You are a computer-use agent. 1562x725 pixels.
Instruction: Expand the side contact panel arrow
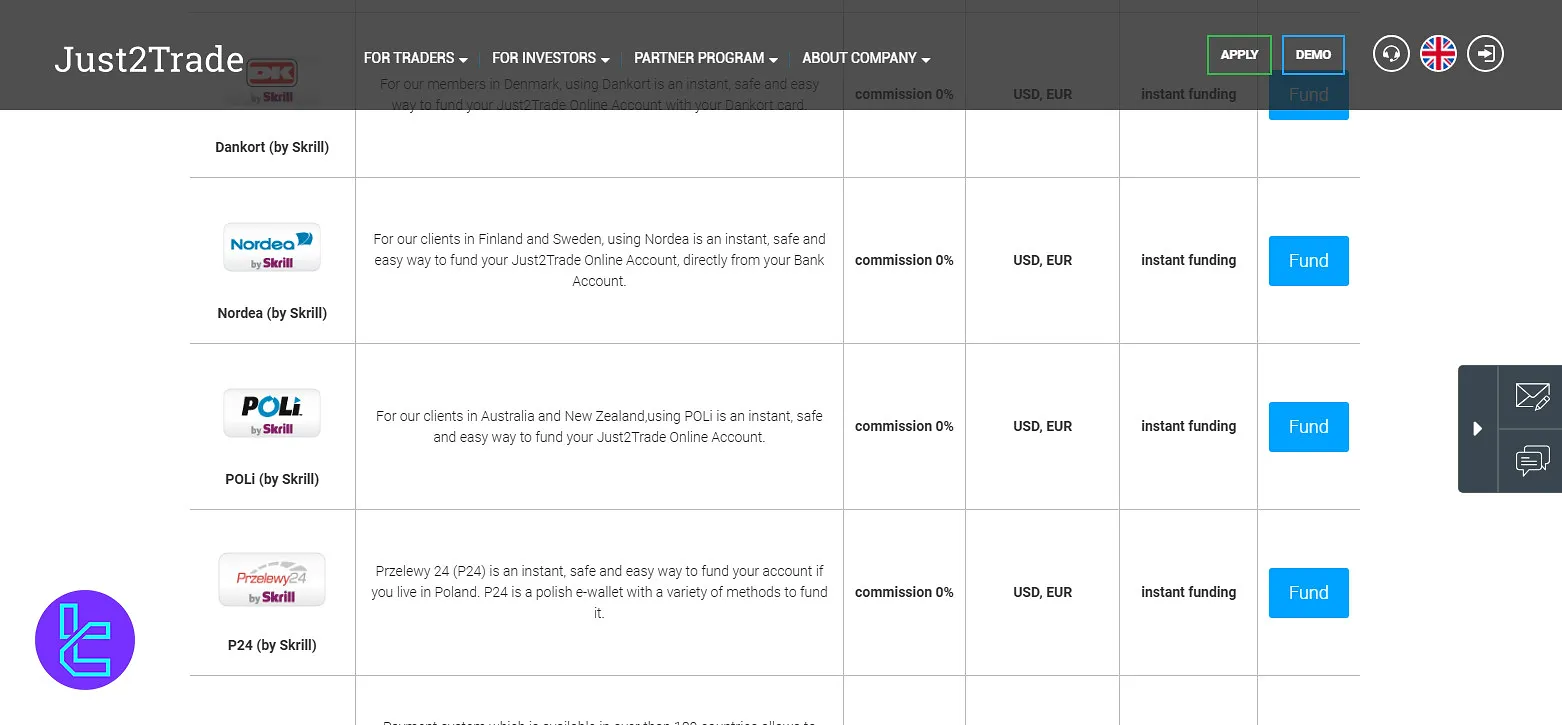click(x=1478, y=429)
